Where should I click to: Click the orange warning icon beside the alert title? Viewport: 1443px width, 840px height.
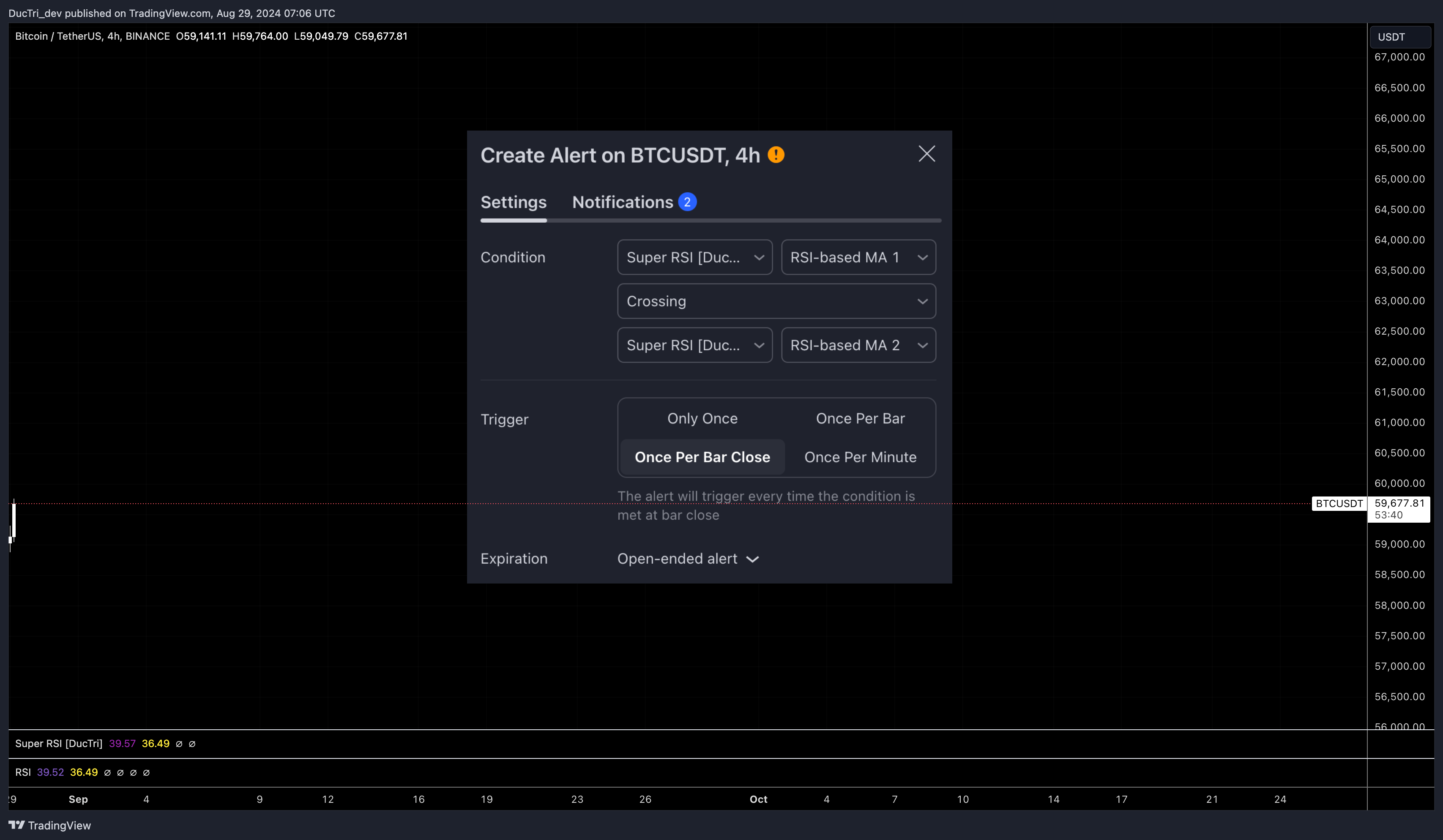pyautogui.click(x=776, y=155)
